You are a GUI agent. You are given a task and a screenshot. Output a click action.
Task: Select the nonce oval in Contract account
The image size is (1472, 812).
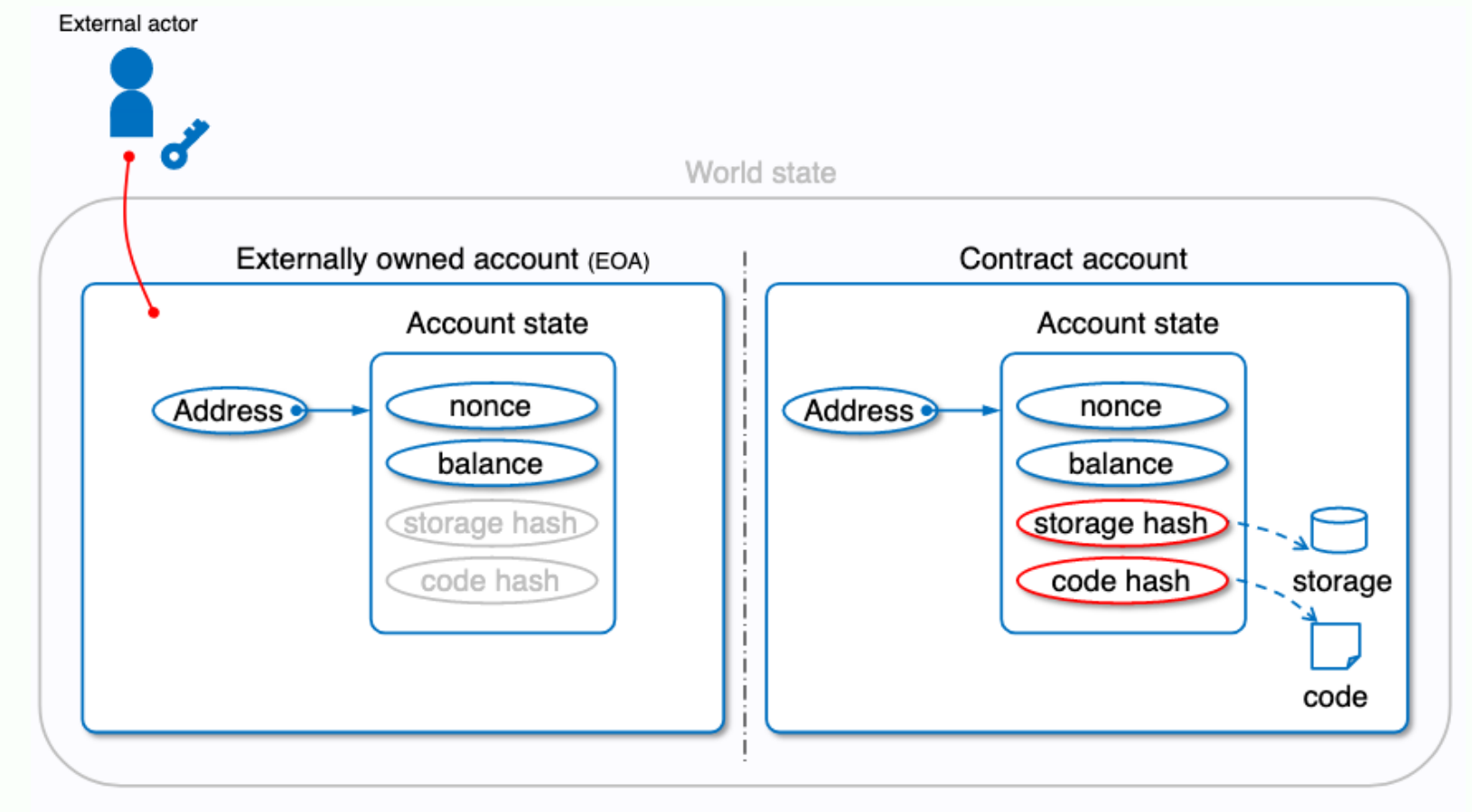click(x=1120, y=406)
